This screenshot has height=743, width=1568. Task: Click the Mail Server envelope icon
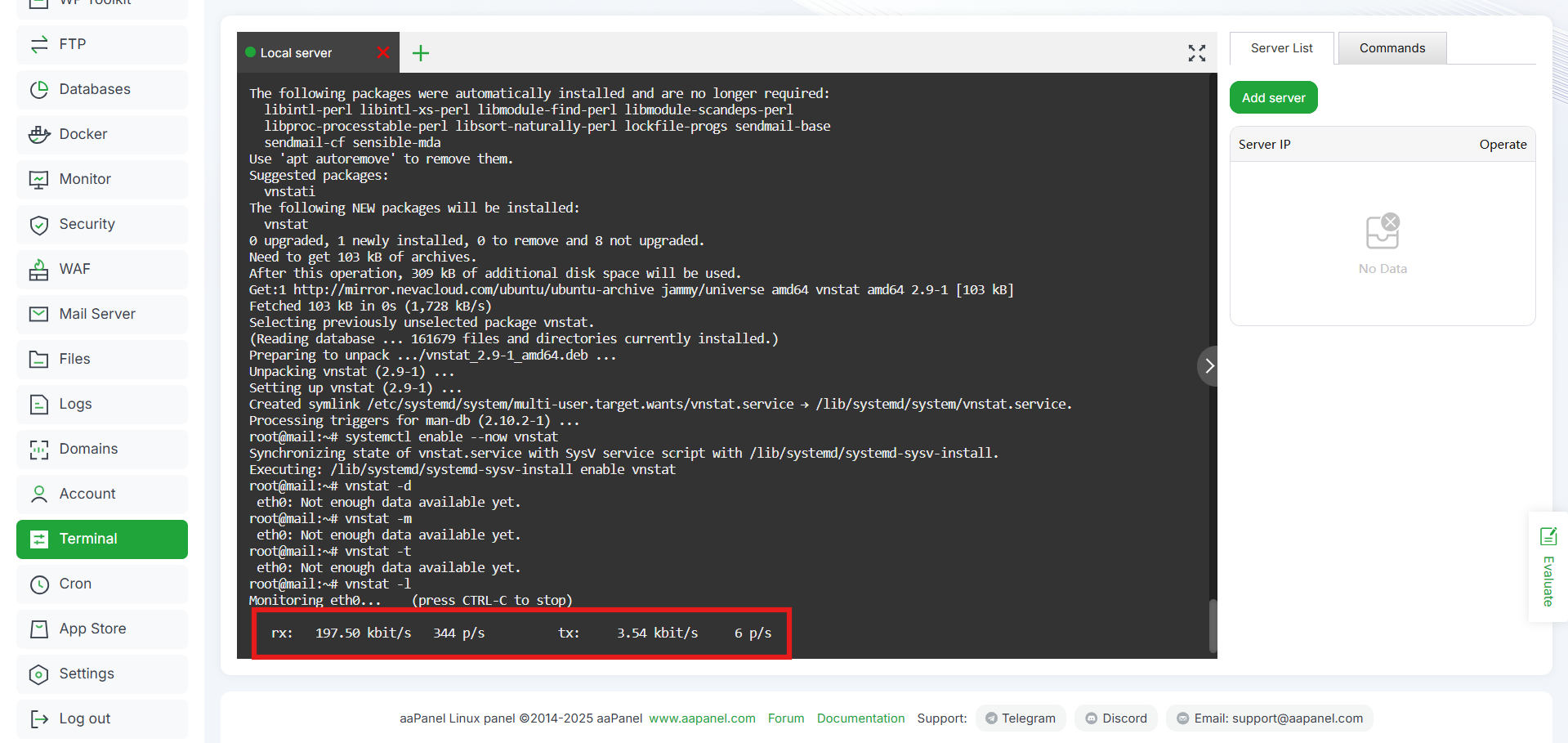pyautogui.click(x=39, y=314)
